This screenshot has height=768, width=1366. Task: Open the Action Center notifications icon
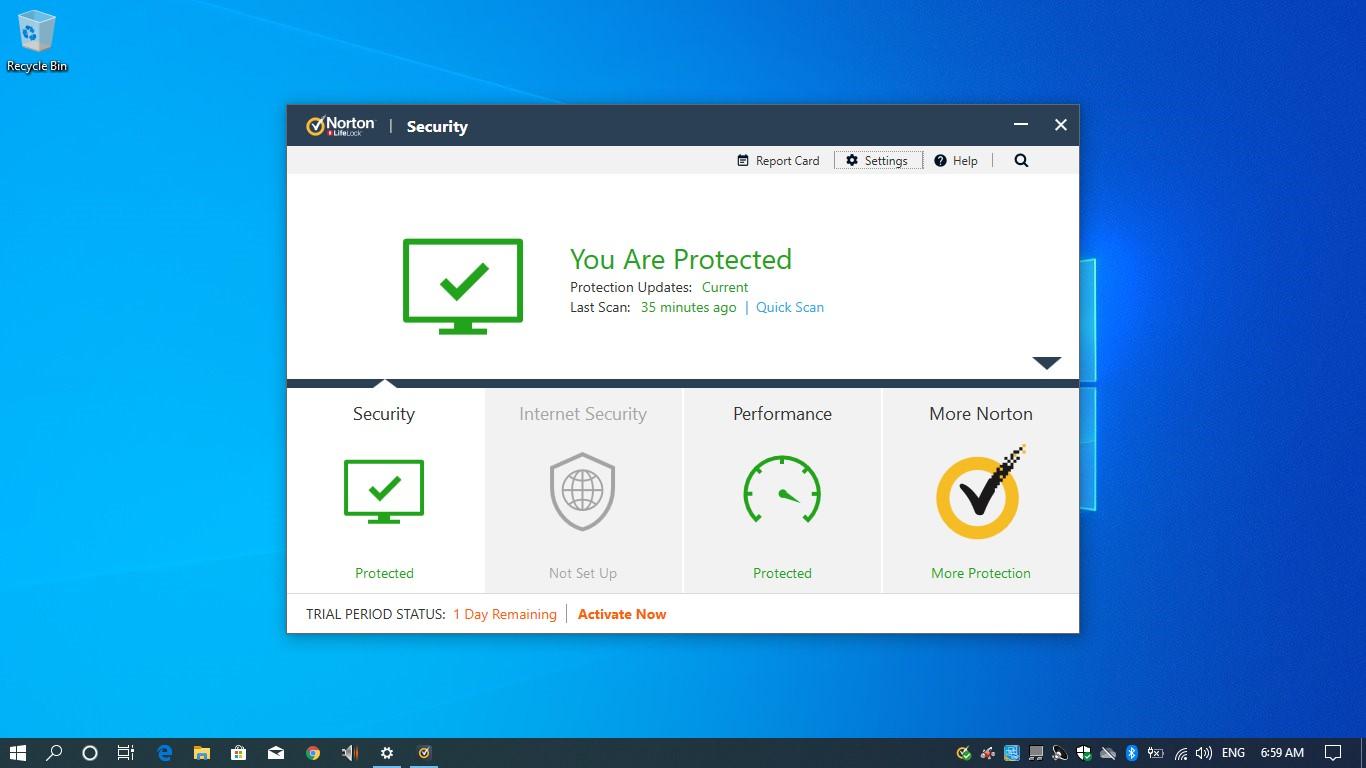tap(1333, 753)
